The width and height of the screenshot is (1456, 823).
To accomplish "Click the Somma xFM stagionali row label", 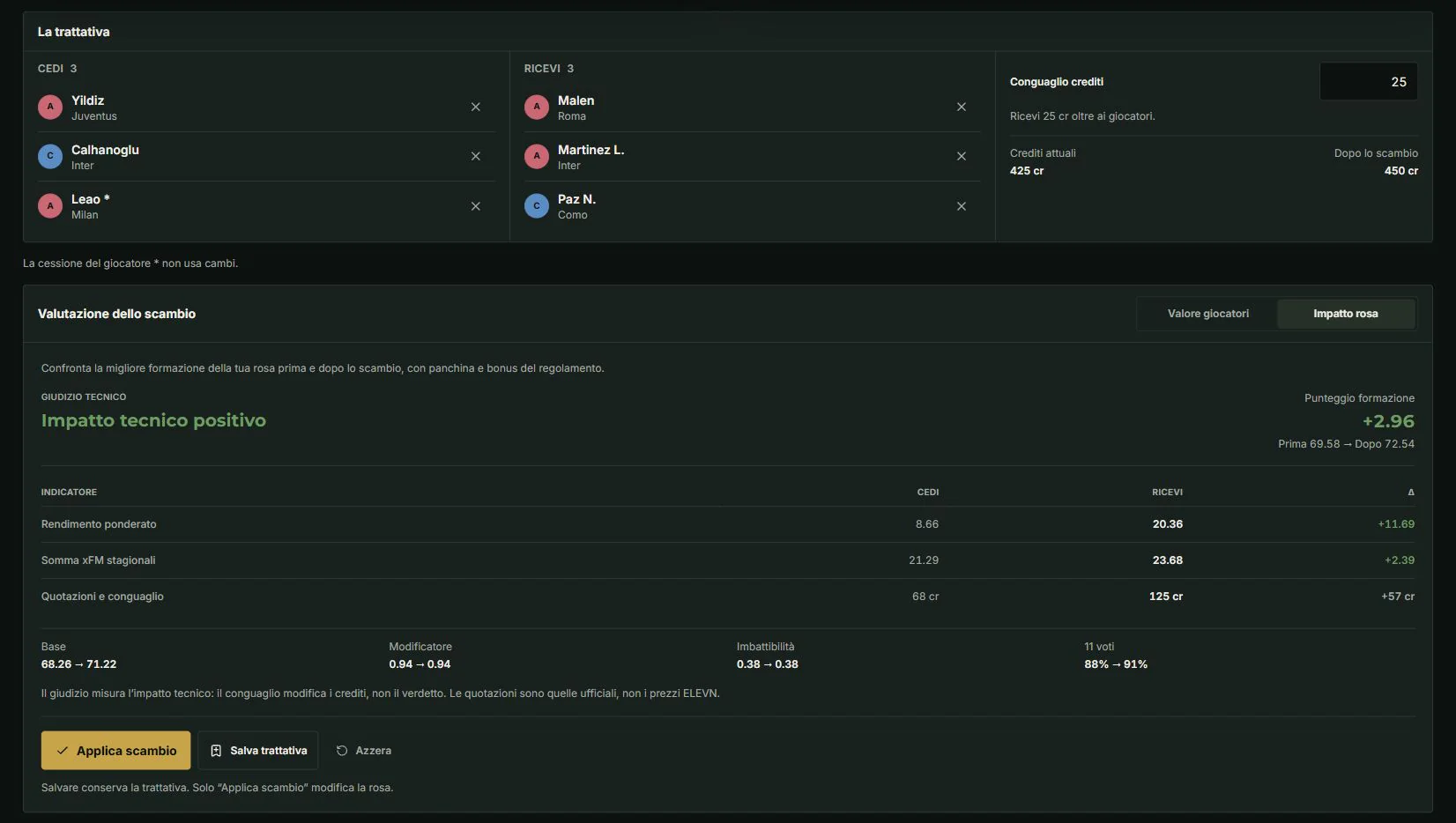I will (x=99, y=560).
